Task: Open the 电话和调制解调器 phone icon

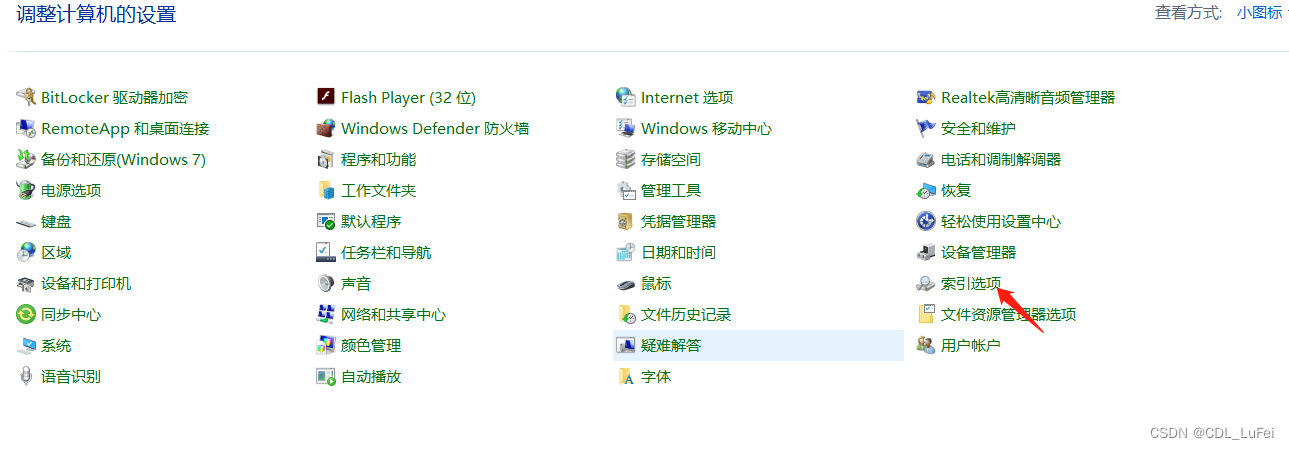Action: click(925, 159)
